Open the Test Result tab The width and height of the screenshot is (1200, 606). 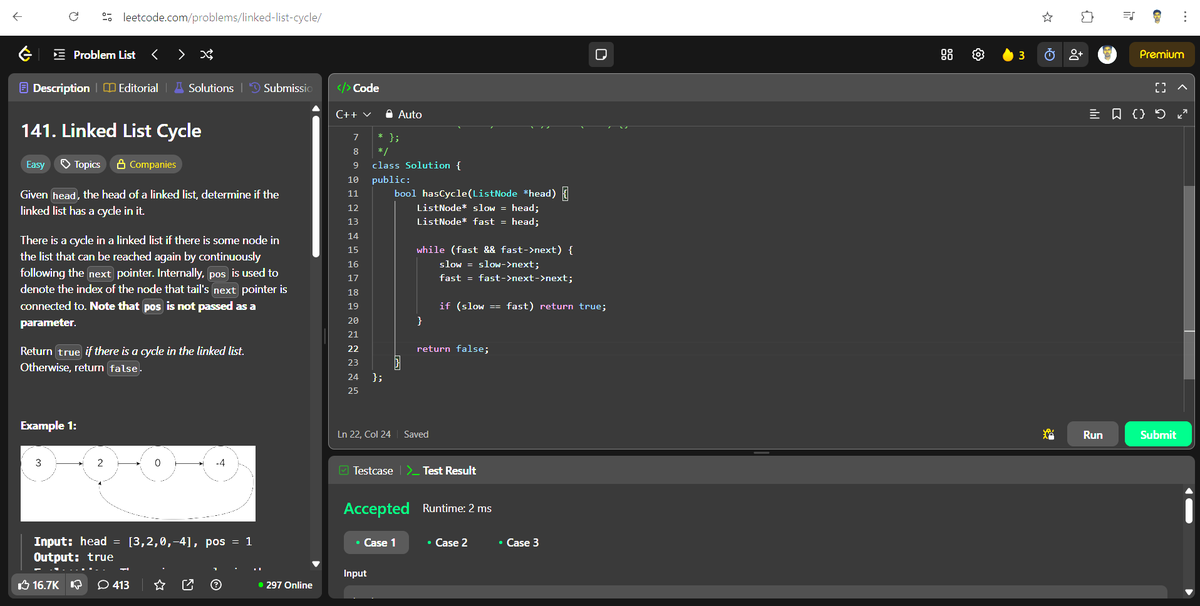pyautogui.click(x=441, y=470)
